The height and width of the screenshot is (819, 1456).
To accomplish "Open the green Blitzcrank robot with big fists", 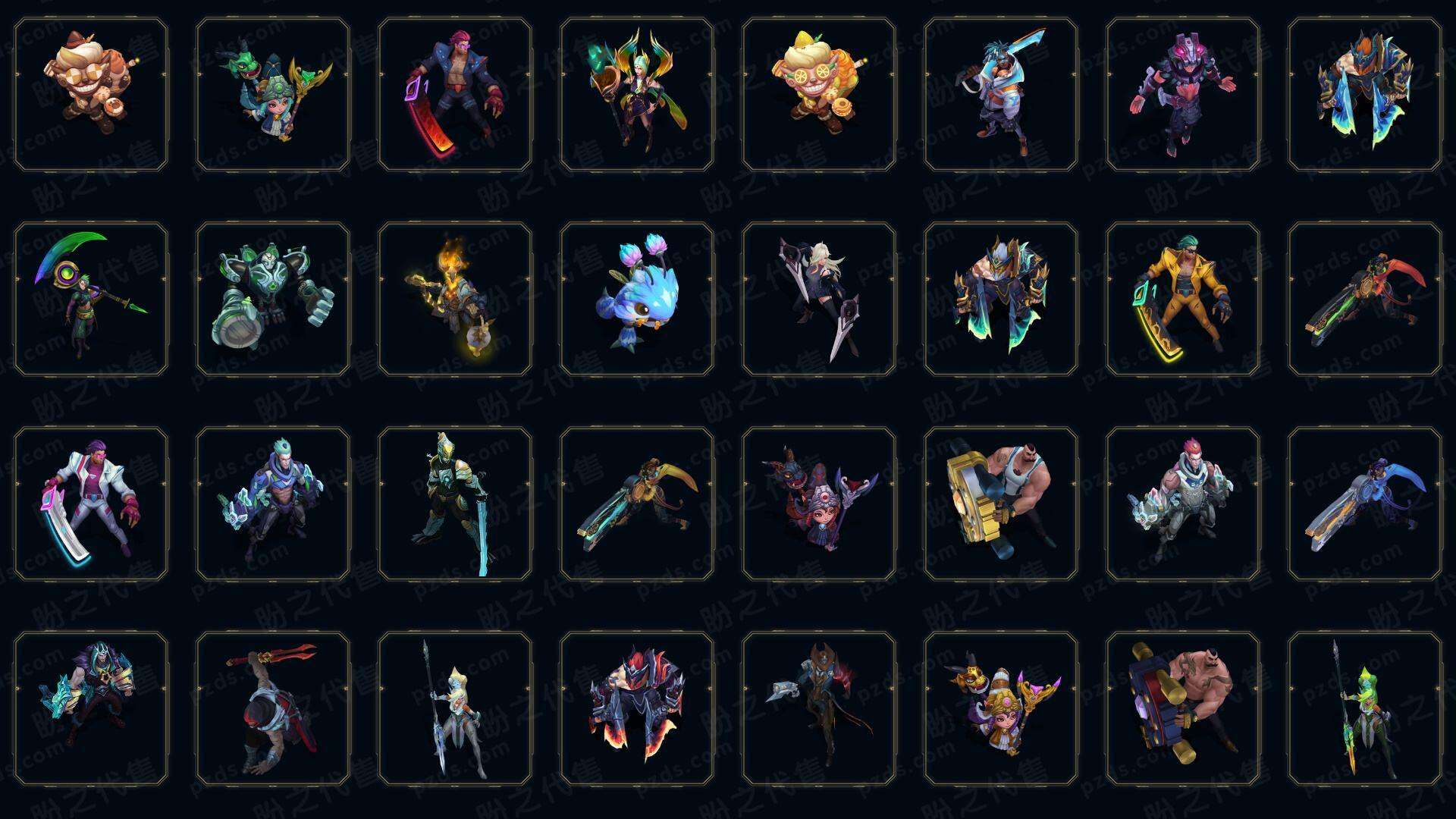I will (x=273, y=299).
